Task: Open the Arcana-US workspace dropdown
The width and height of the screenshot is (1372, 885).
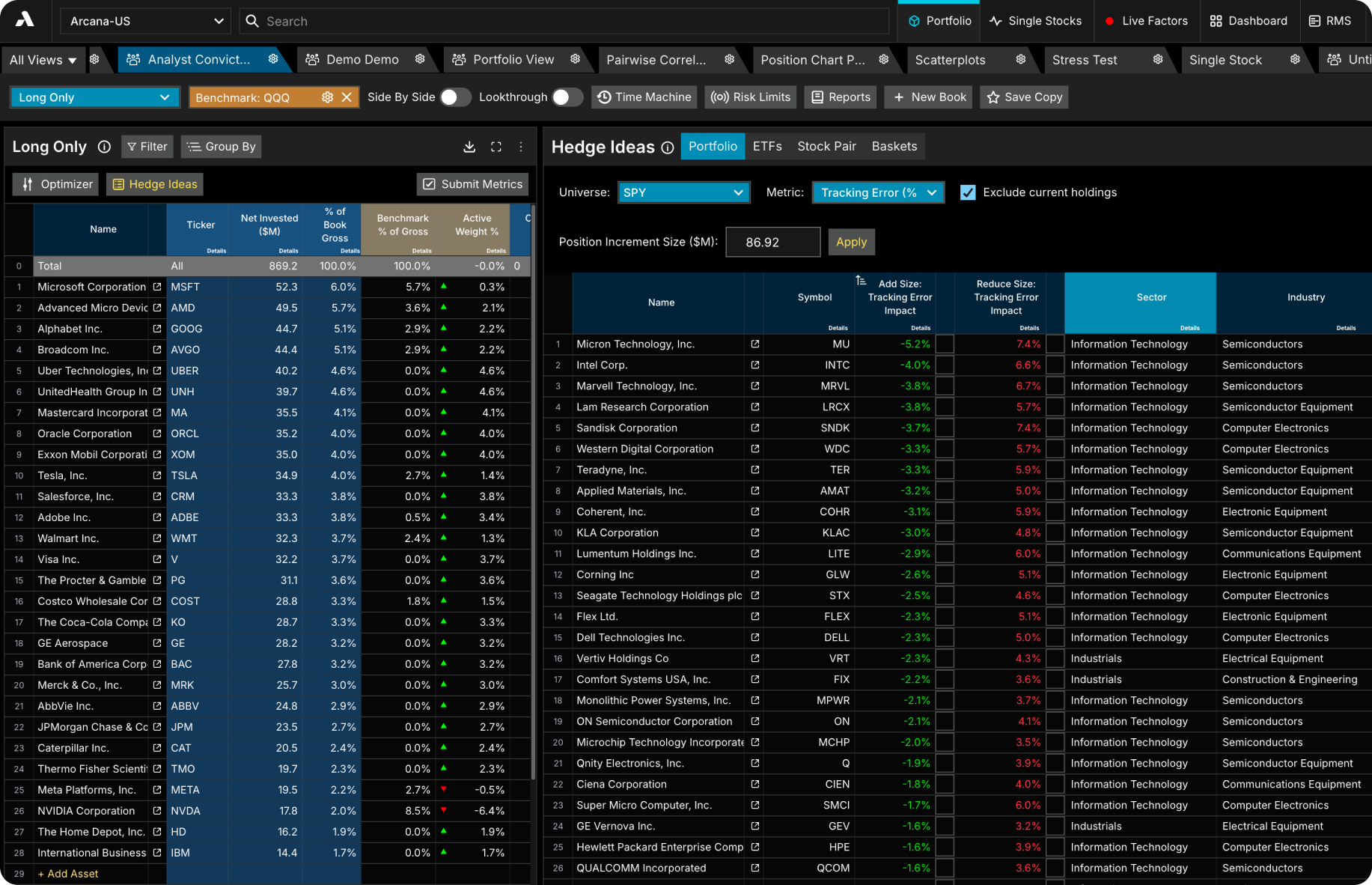Action: click(145, 21)
